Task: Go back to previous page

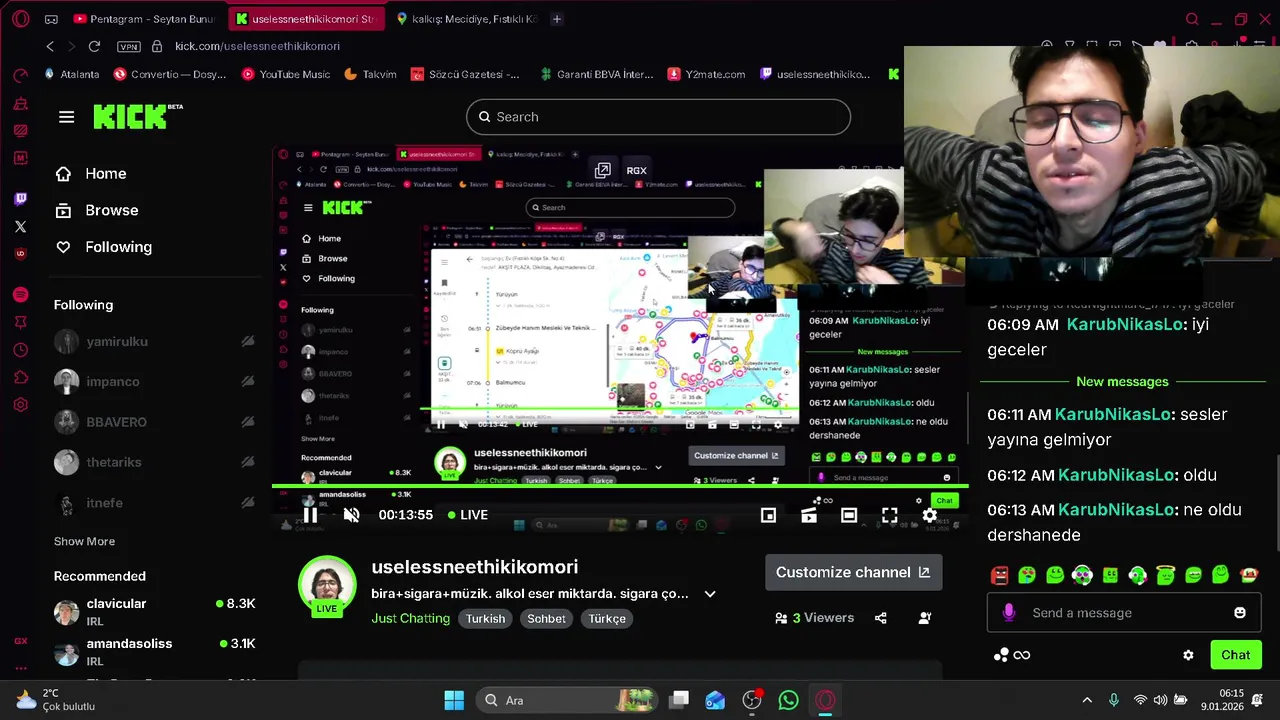Action: [50, 46]
